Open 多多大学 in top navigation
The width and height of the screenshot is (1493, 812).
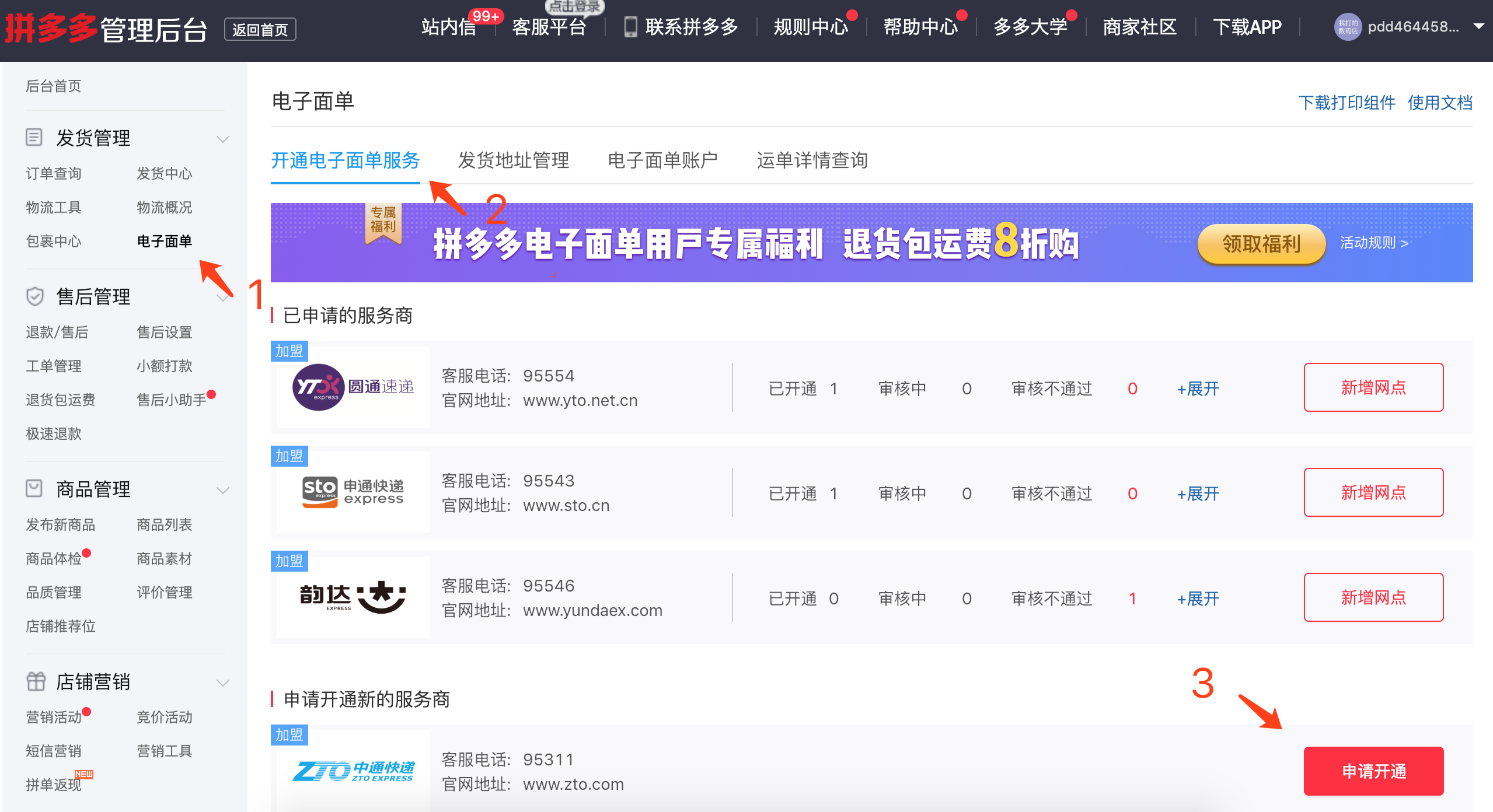1030,27
